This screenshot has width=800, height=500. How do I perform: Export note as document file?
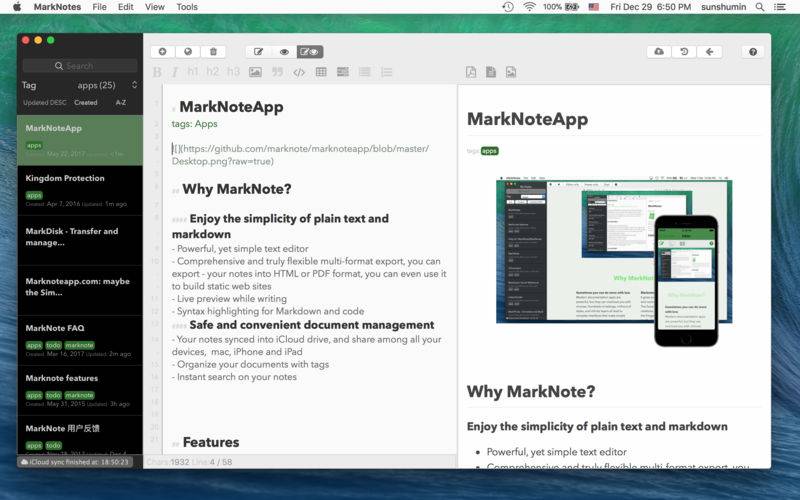click(491, 72)
